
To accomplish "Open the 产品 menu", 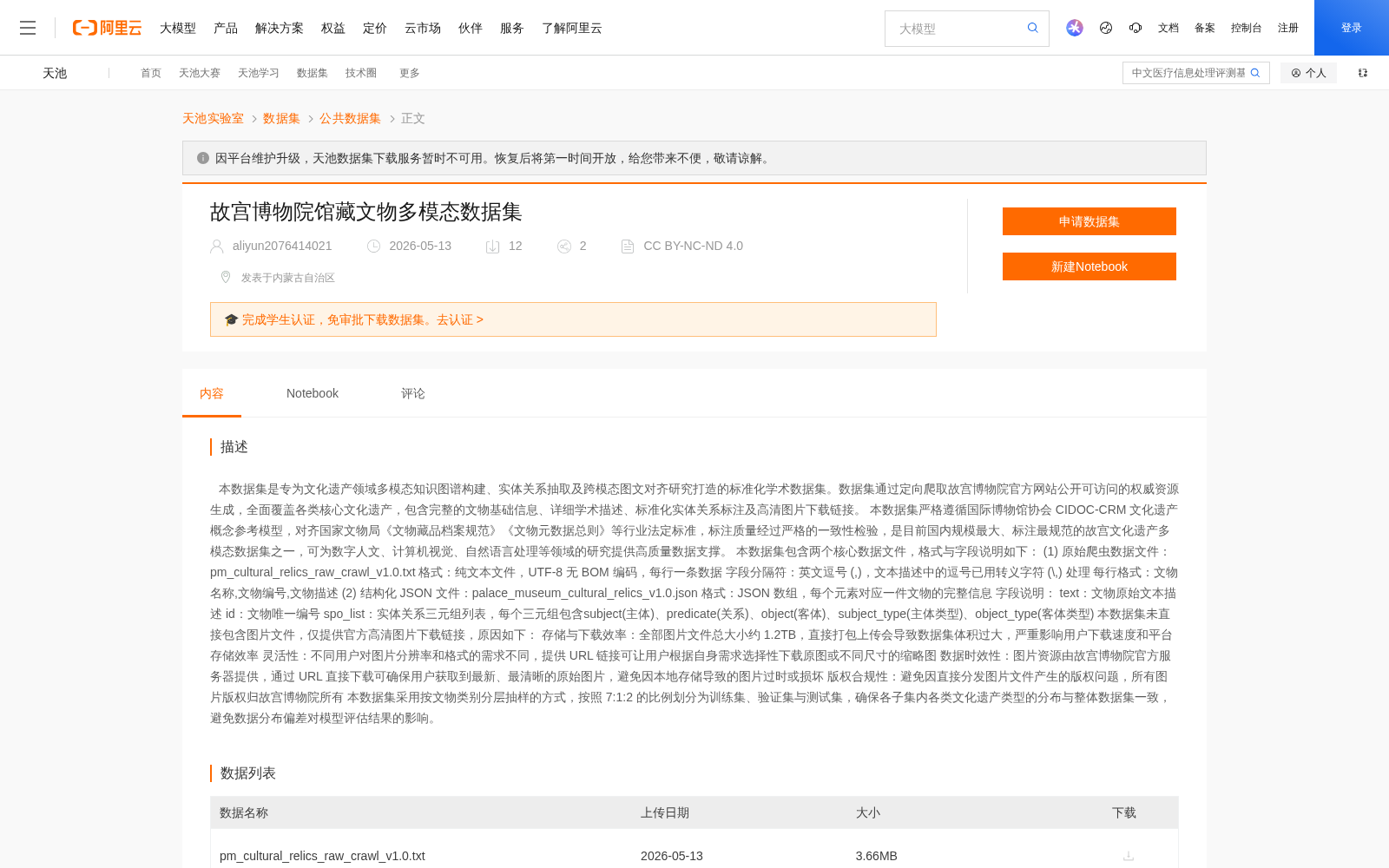I will click(226, 28).
